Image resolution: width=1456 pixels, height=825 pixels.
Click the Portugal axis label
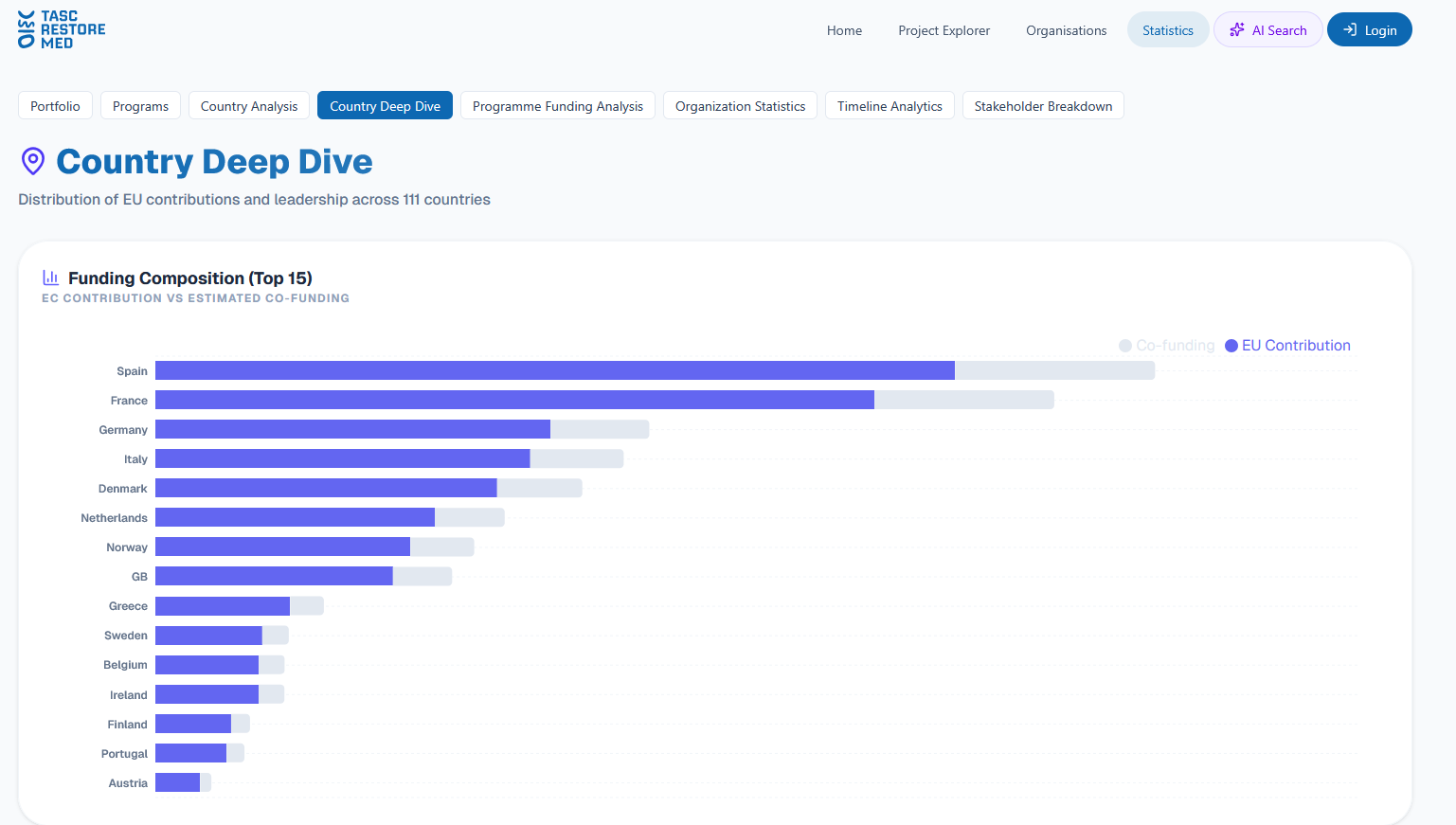coord(124,754)
